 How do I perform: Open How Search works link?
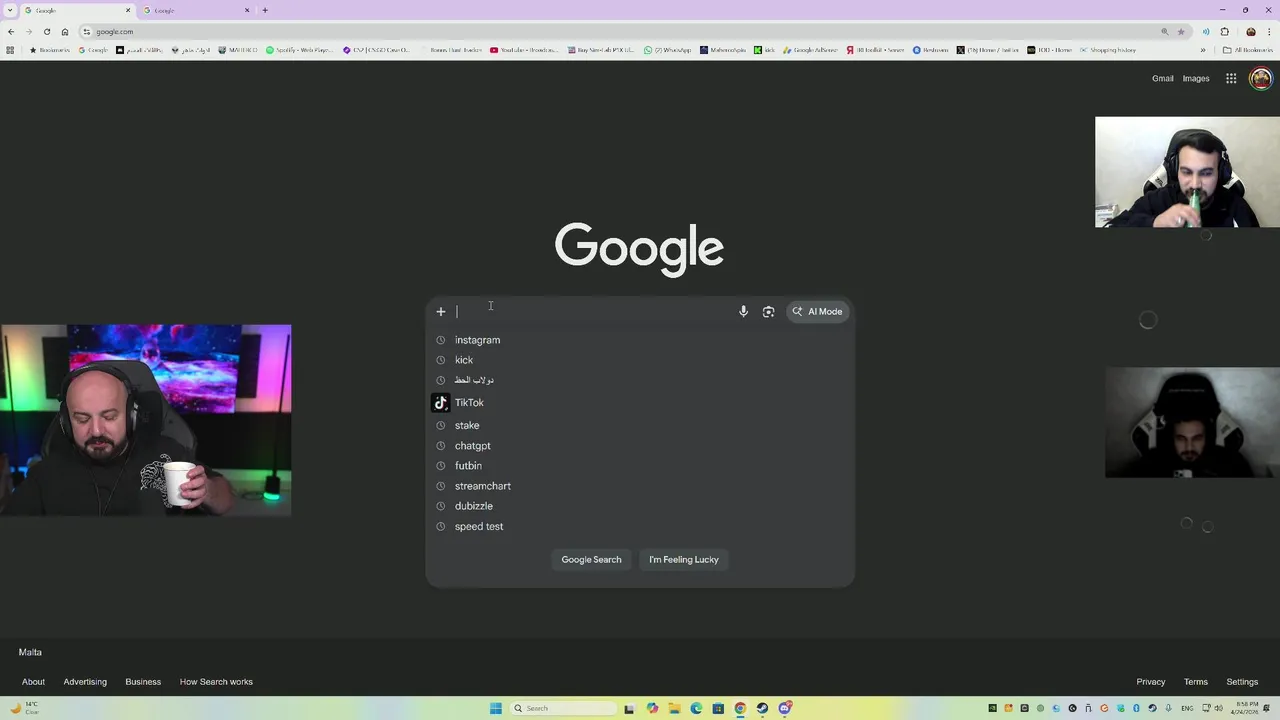[216, 682]
